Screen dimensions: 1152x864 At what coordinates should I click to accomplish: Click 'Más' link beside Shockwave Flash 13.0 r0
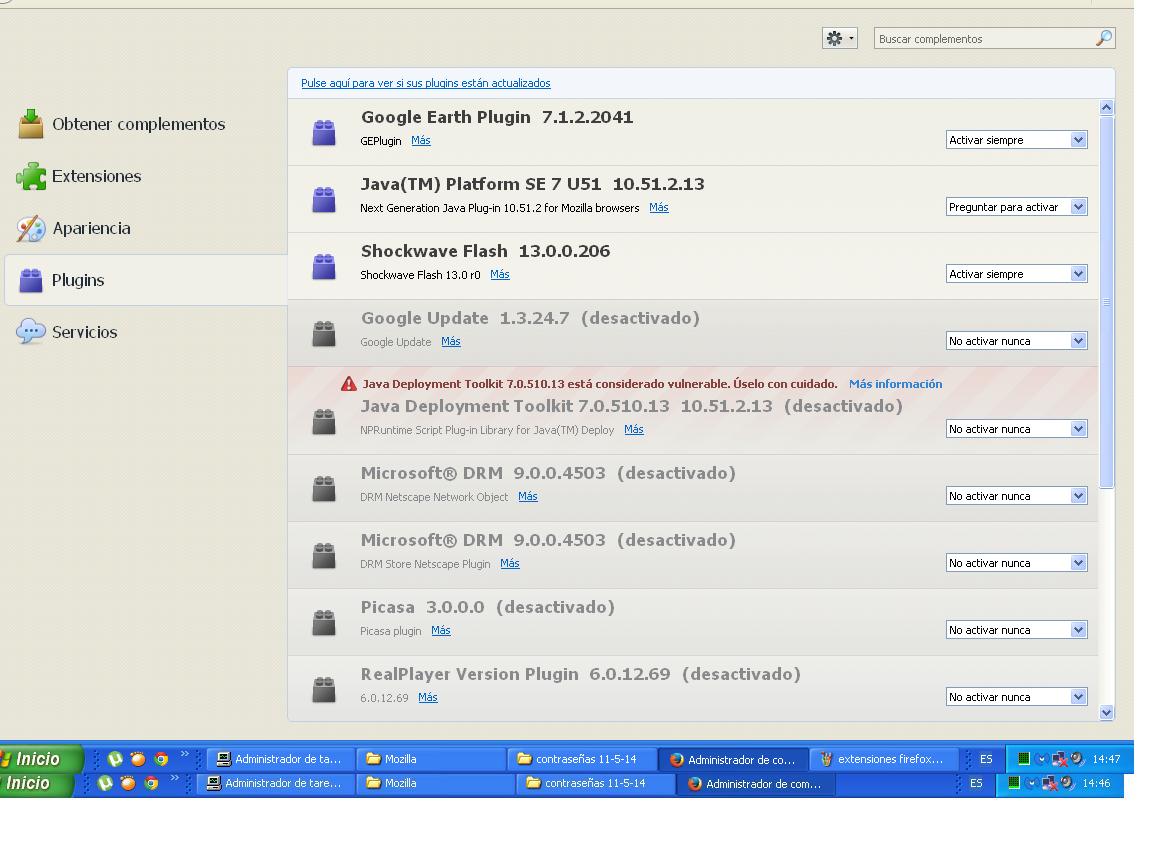pos(500,274)
